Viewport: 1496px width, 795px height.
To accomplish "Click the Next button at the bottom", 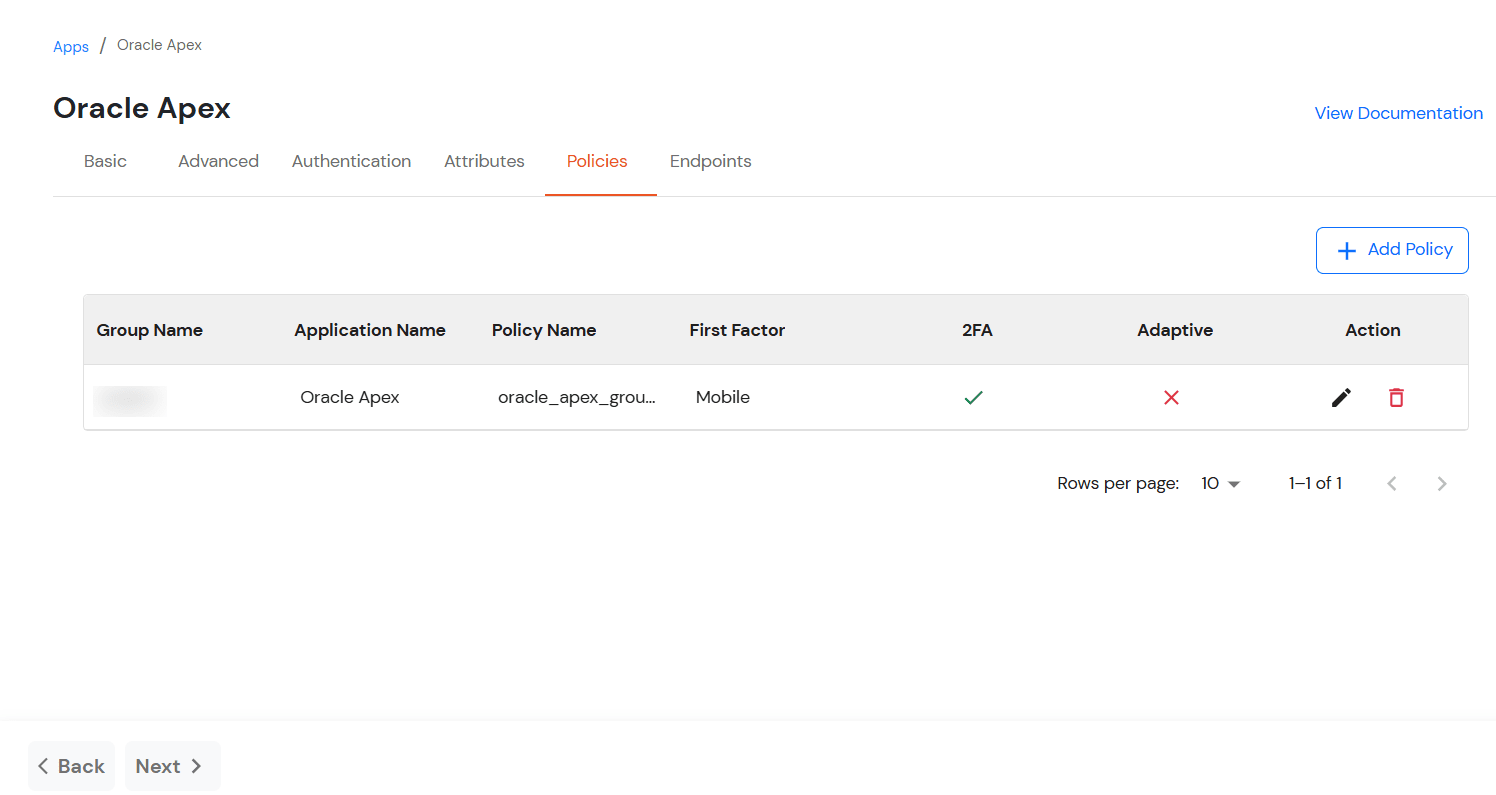I will (172, 766).
